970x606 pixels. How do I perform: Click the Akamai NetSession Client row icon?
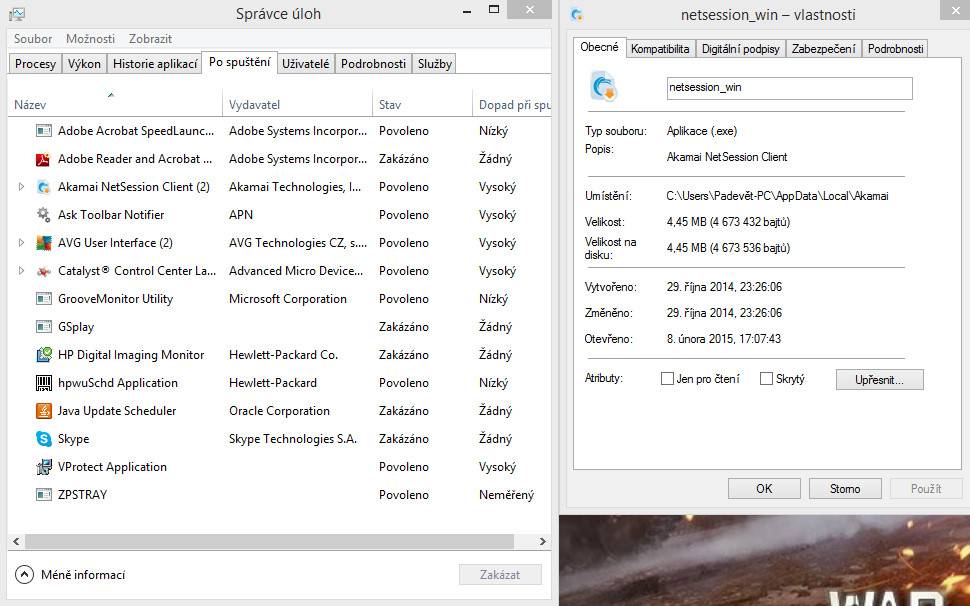(43, 187)
